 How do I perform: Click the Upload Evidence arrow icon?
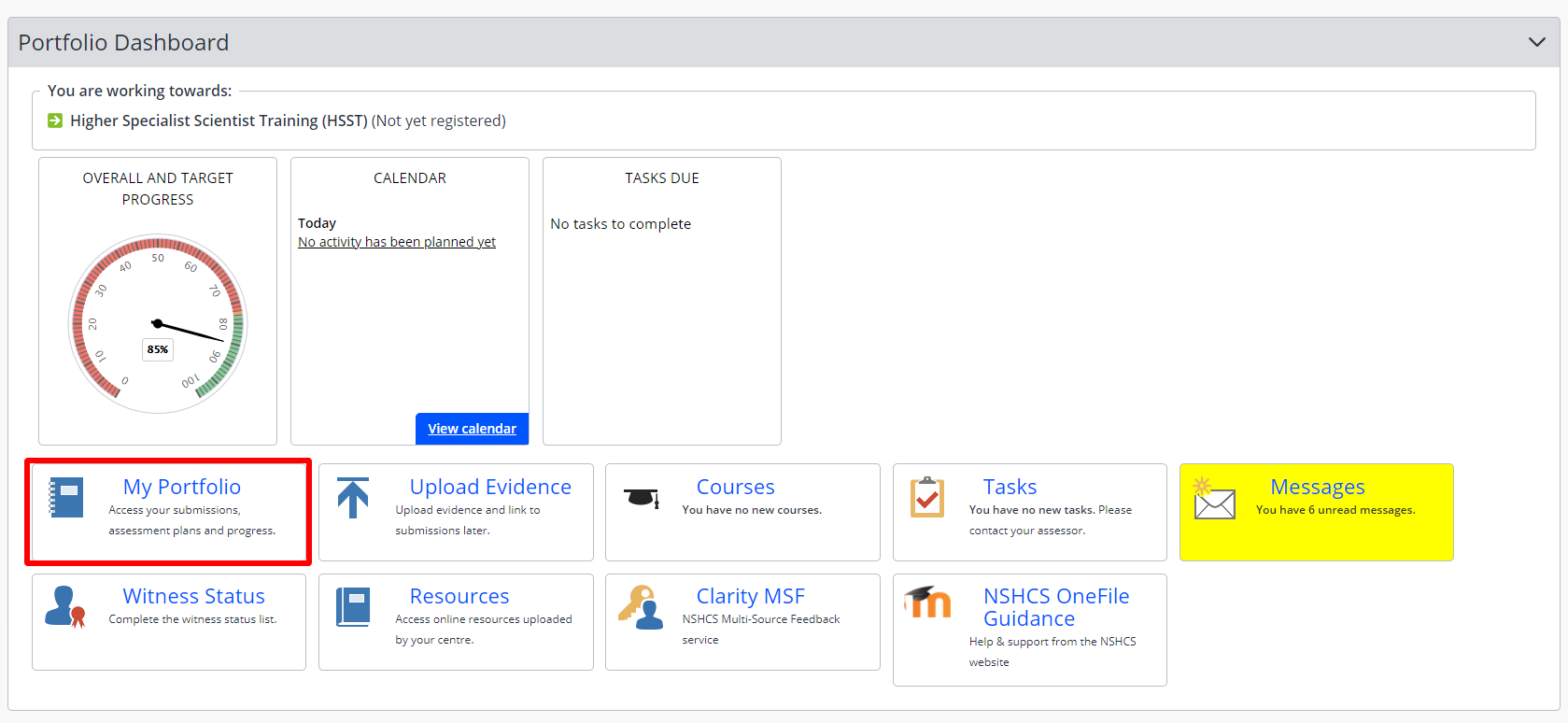click(353, 497)
